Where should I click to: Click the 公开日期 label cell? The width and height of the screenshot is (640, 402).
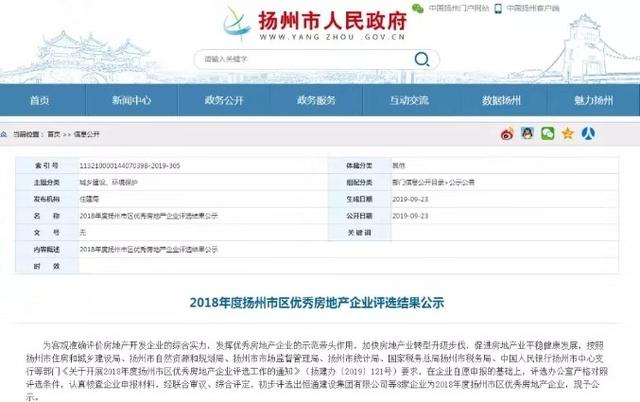360,215
